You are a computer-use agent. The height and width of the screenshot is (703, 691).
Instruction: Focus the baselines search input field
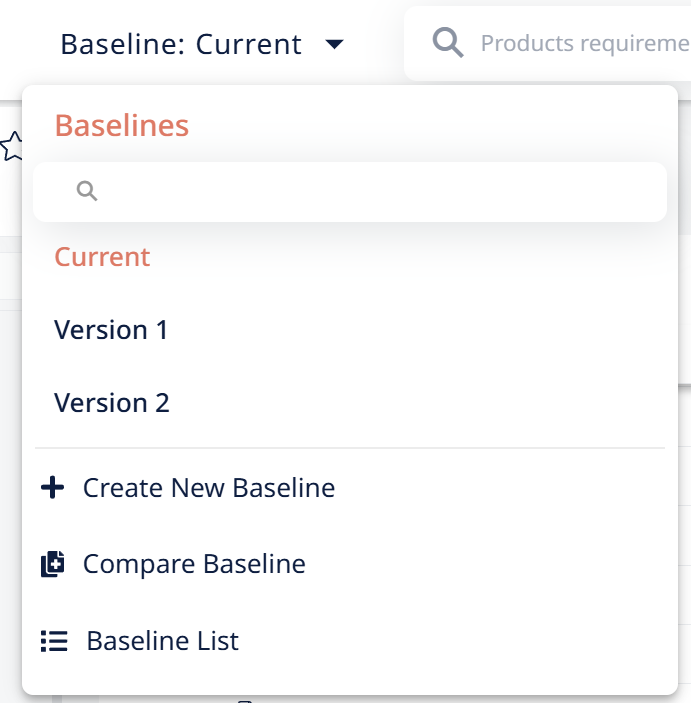350,192
